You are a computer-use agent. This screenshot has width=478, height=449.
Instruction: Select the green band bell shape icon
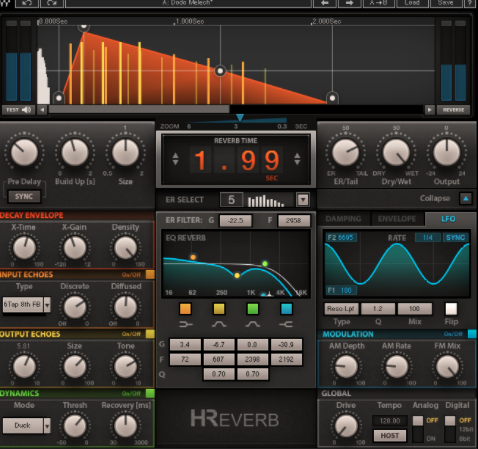[253, 324]
